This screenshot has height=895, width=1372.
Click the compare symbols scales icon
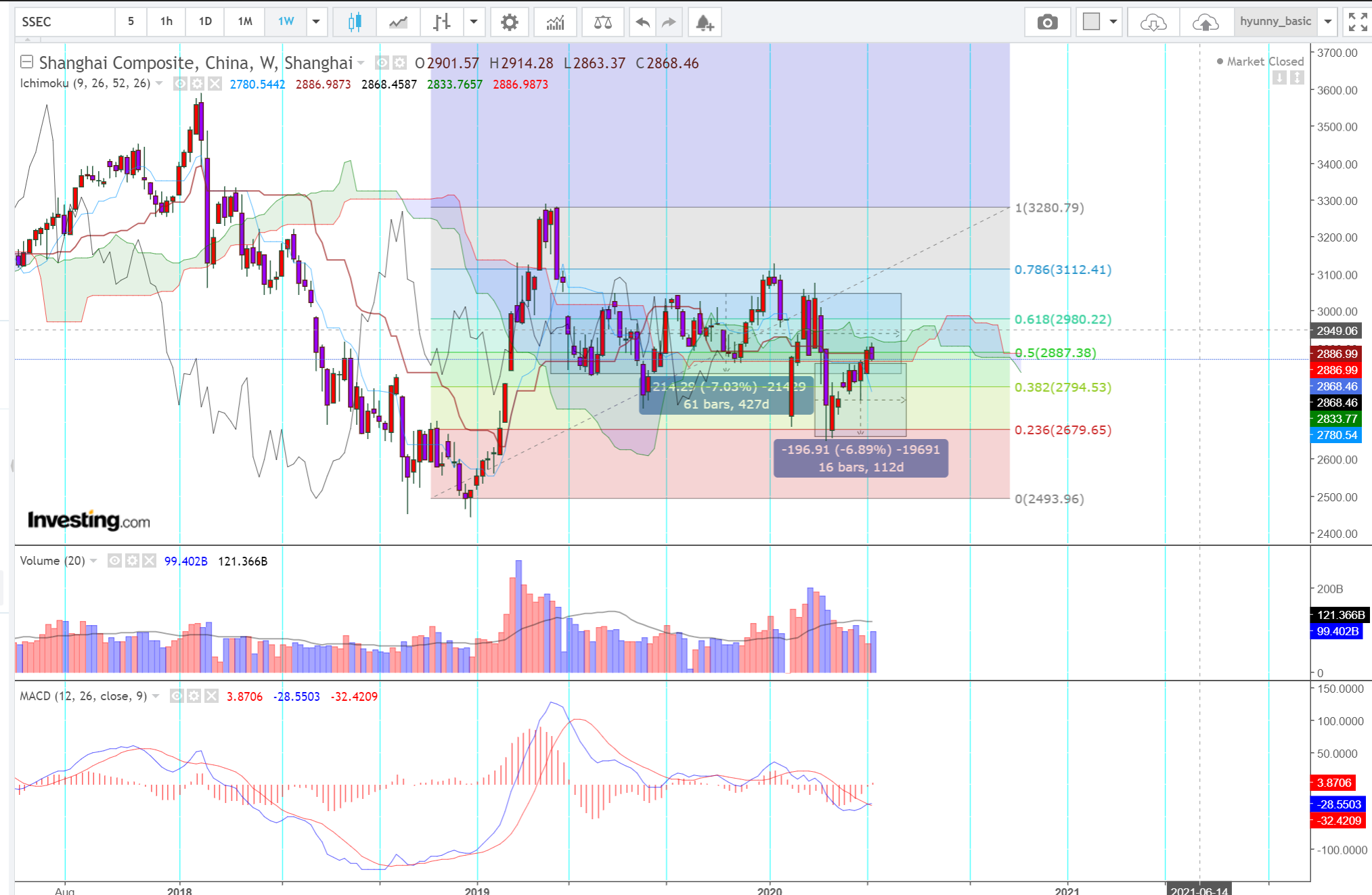pos(602,22)
